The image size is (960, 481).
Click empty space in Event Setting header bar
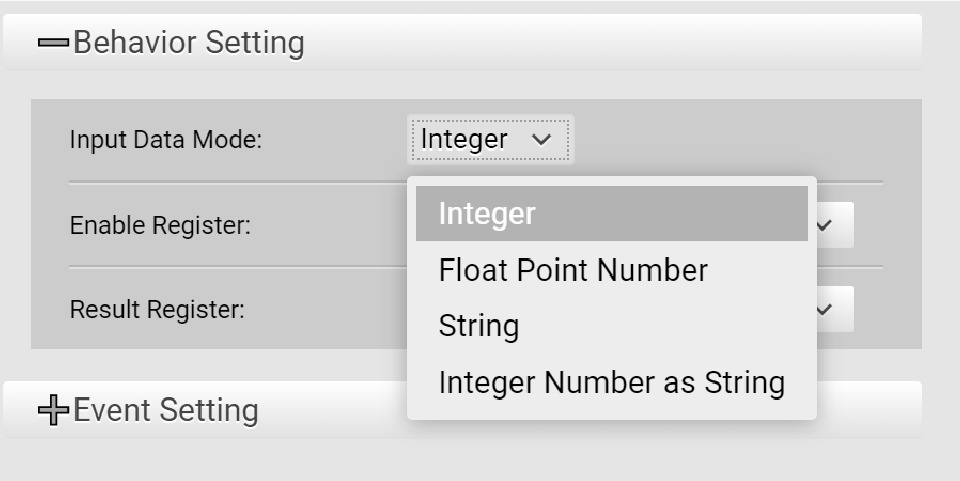tap(870, 410)
